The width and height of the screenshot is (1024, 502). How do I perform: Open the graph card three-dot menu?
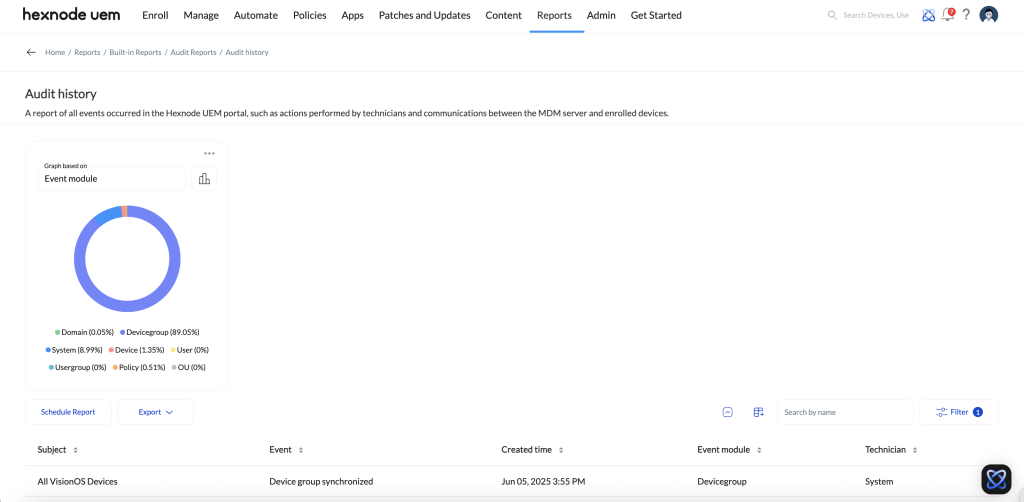[209, 153]
